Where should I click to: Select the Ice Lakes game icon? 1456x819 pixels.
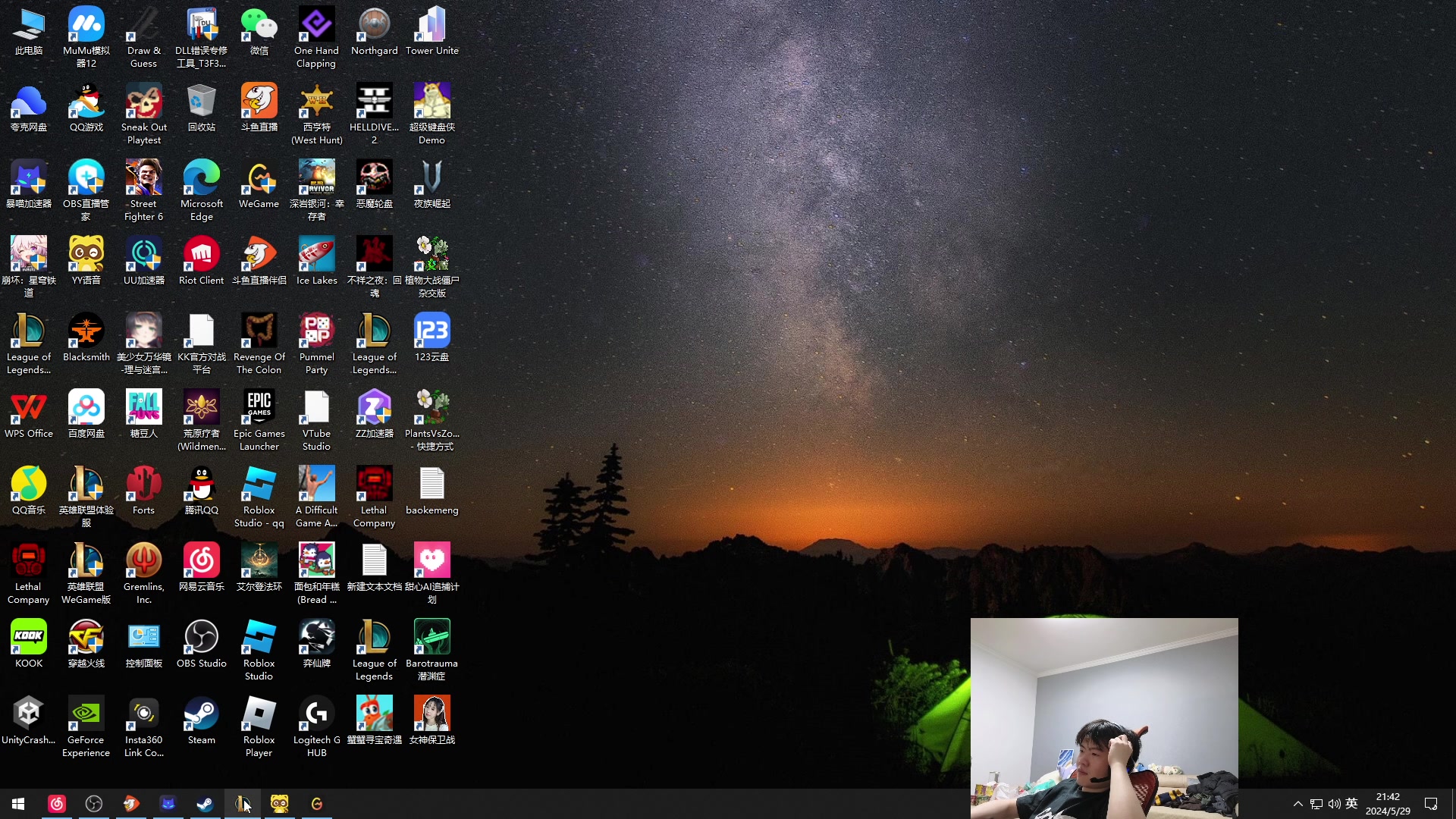click(x=316, y=262)
